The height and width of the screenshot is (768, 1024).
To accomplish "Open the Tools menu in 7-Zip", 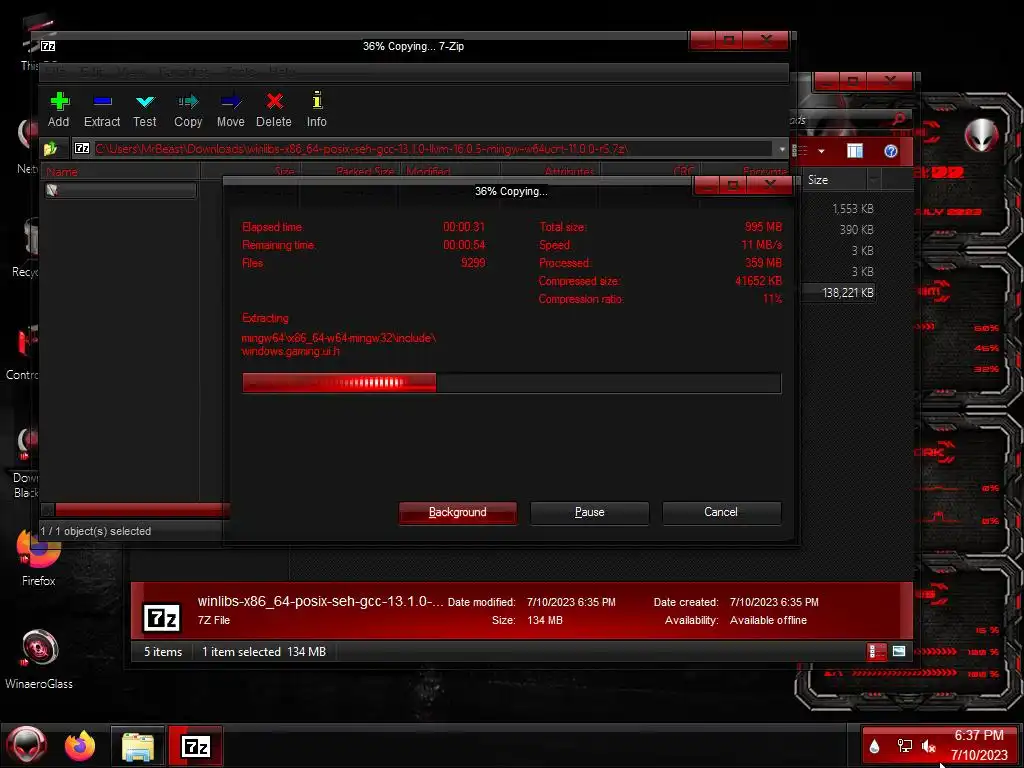I will click(x=240, y=72).
